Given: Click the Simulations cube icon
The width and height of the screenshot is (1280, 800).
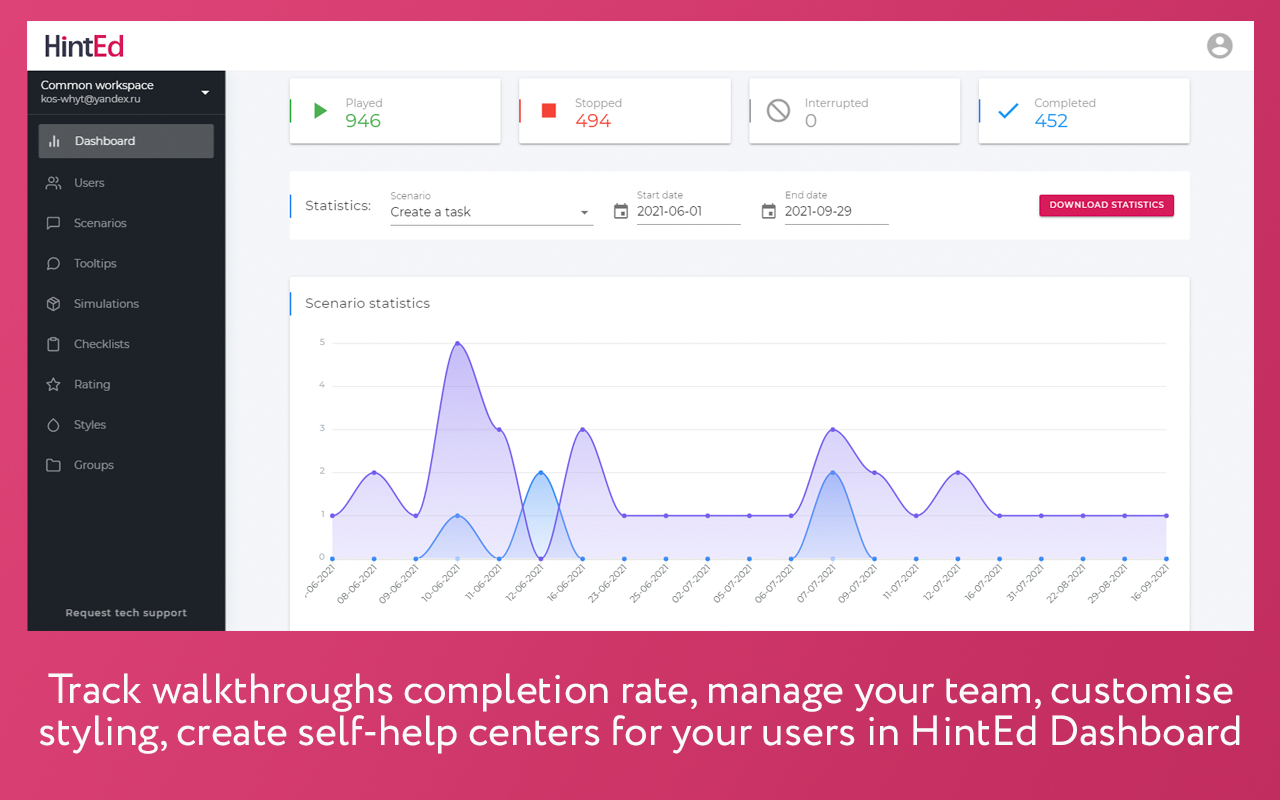Looking at the screenshot, I should tap(54, 304).
